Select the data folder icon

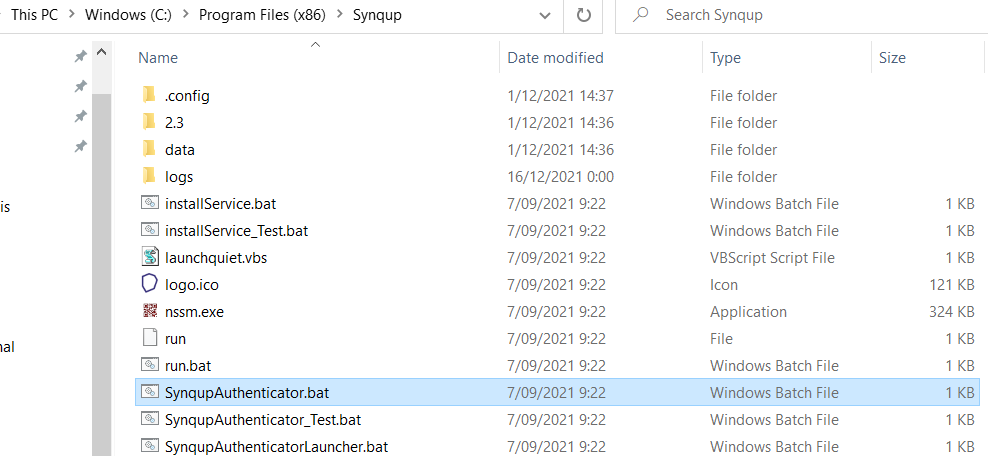(x=149, y=149)
